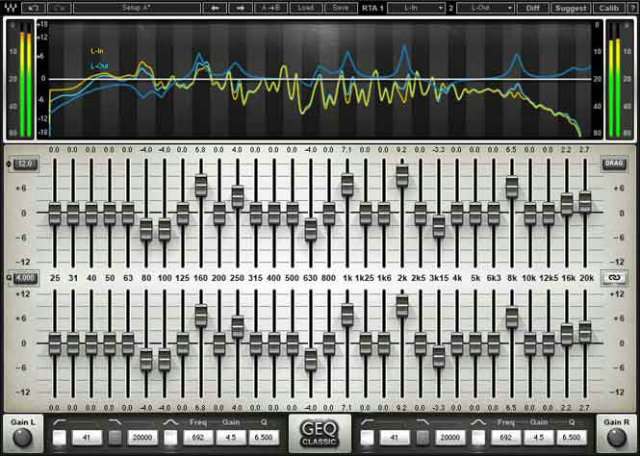The width and height of the screenshot is (640, 456).
Task: Enable the left channel low-pass filter switch
Action: 115,438
